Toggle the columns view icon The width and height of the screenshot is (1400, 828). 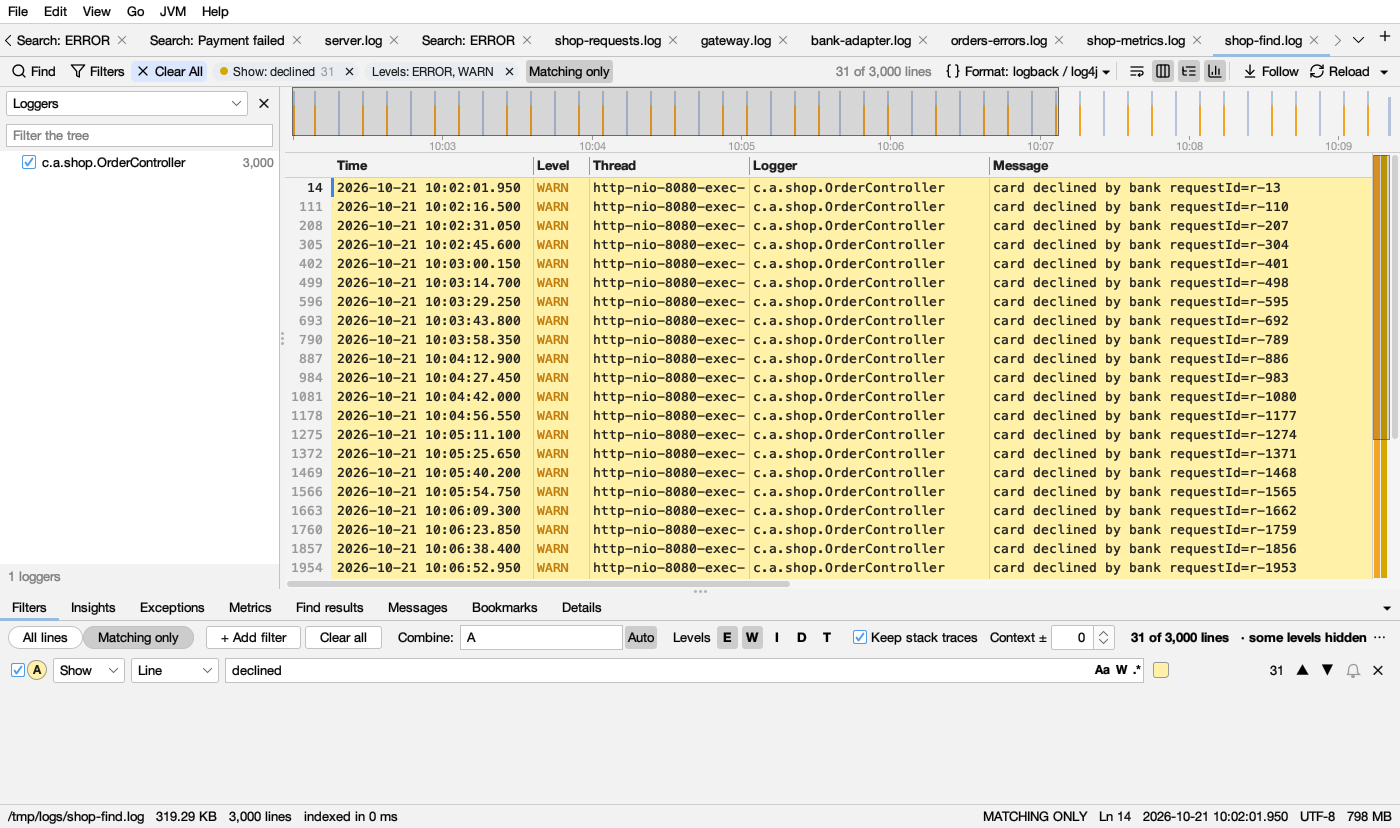click(x=1163, y=71)
